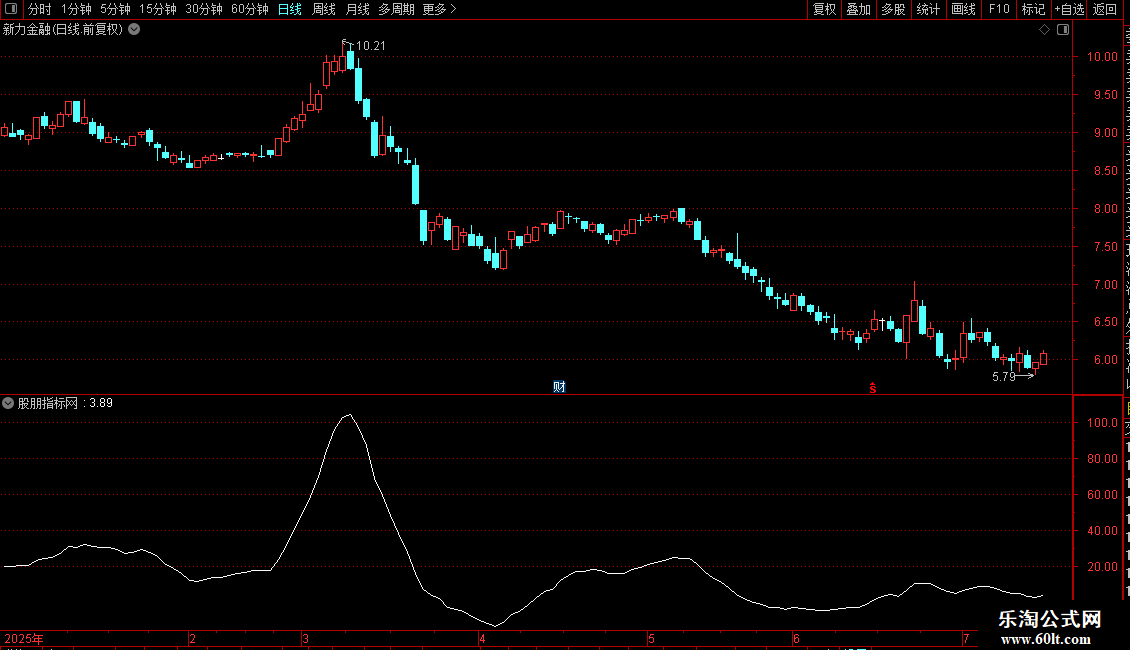Open 多股 multi-stock view
The height and width of the screenshot is (650, 1130).
[x=893, y=9]
